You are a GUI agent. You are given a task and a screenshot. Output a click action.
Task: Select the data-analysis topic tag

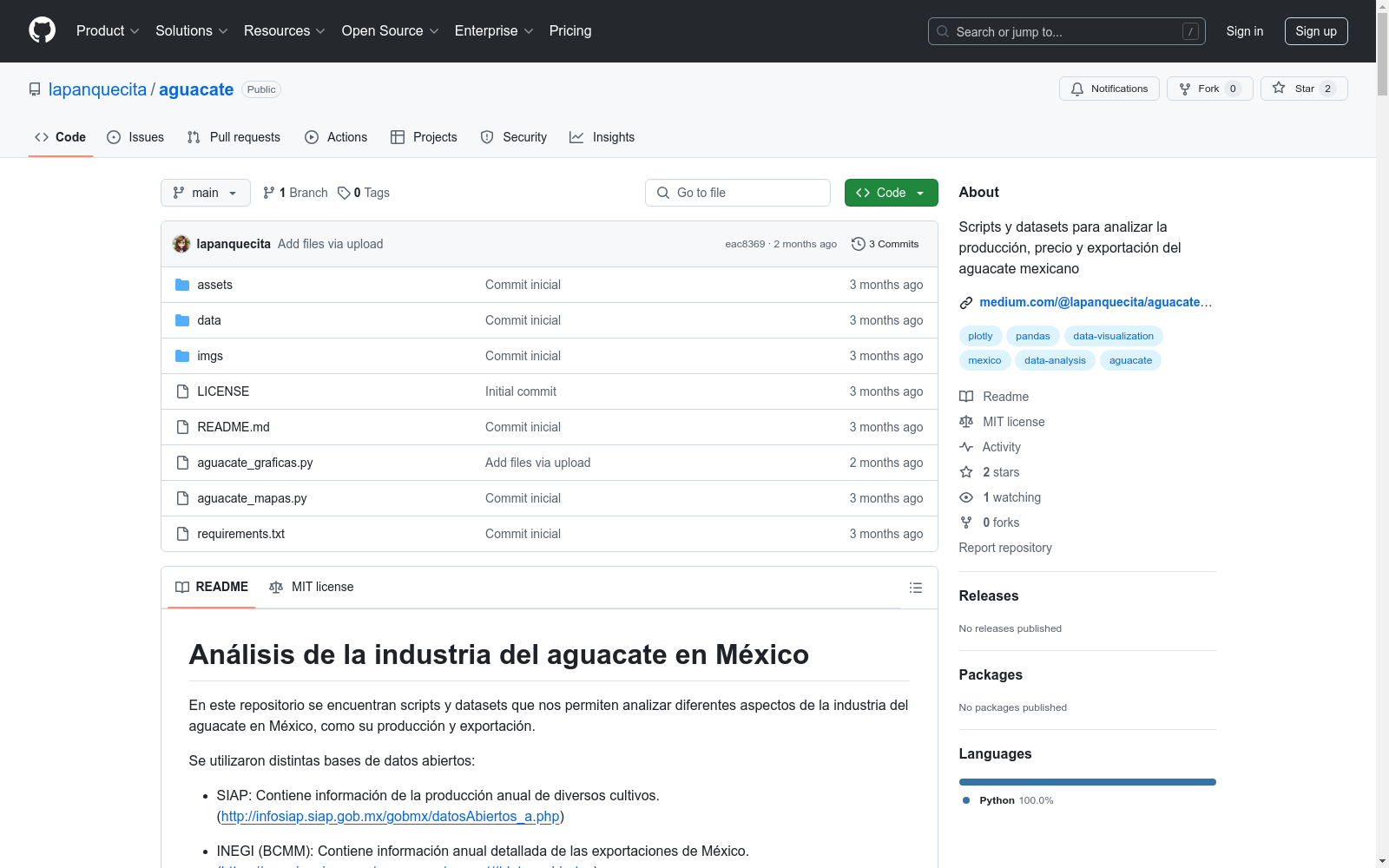click(1055, 360)
